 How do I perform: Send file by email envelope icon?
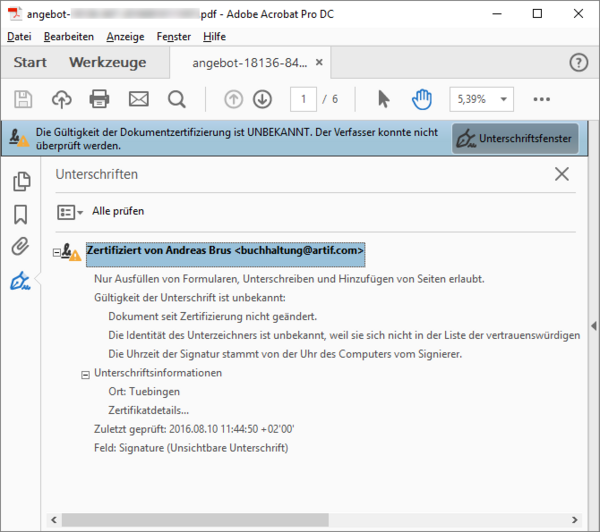[139, 100]
